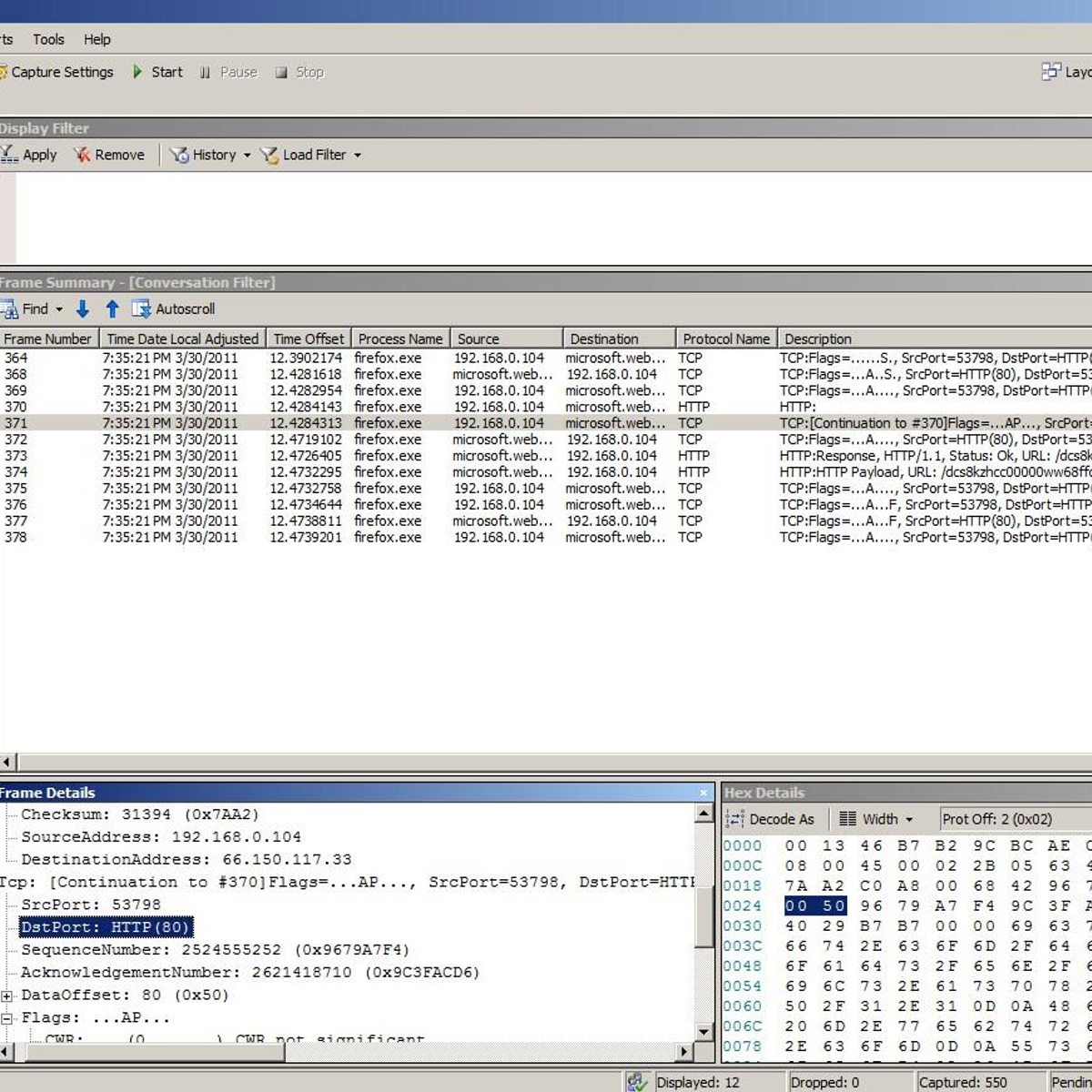Image resolution: width=1092 pixels, height=1092 pixels.
Task: Click the Destination column header
Action: pyautogui.click(x=620, y=339)
